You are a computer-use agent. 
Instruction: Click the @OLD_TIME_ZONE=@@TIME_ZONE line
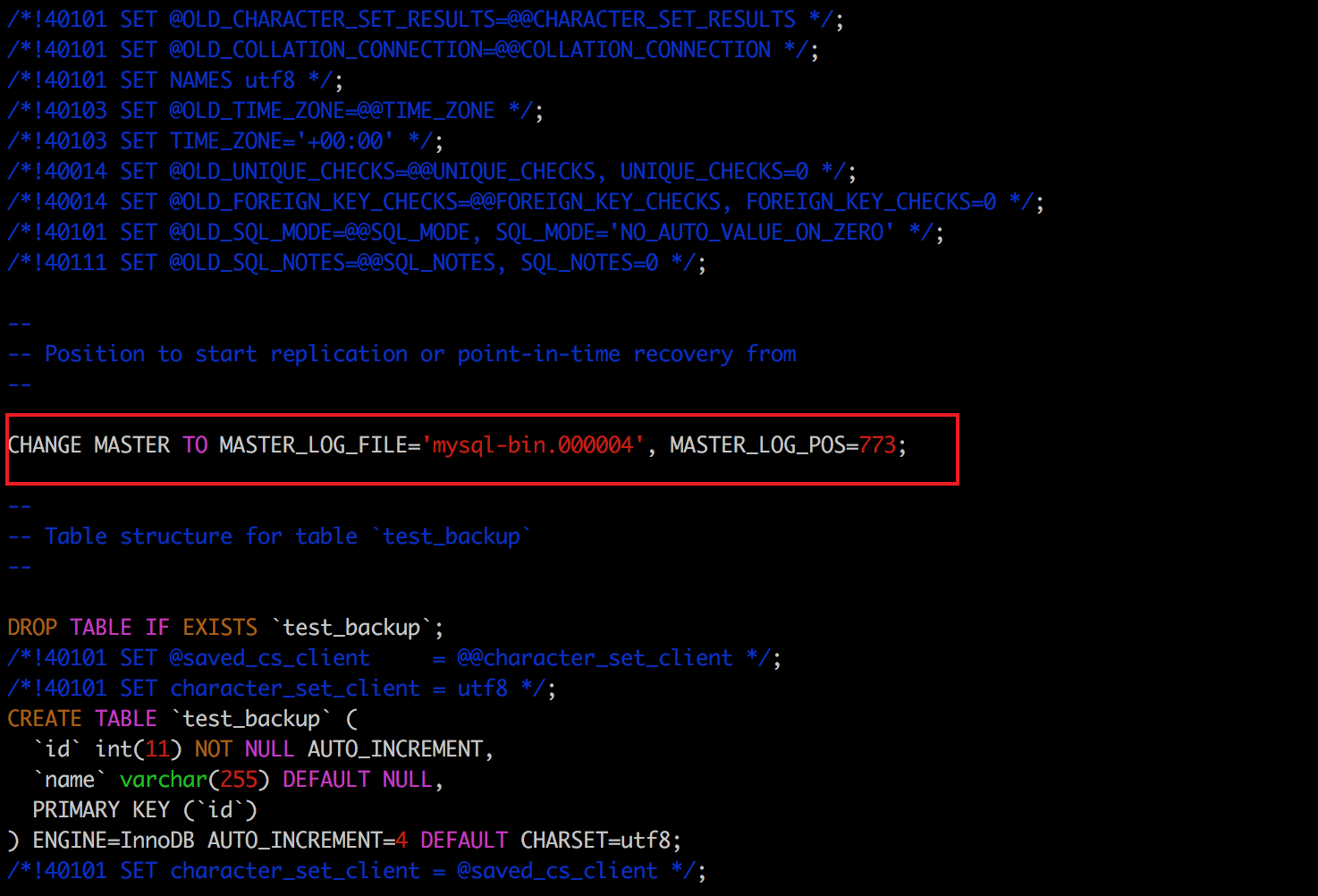pos(275,111)
